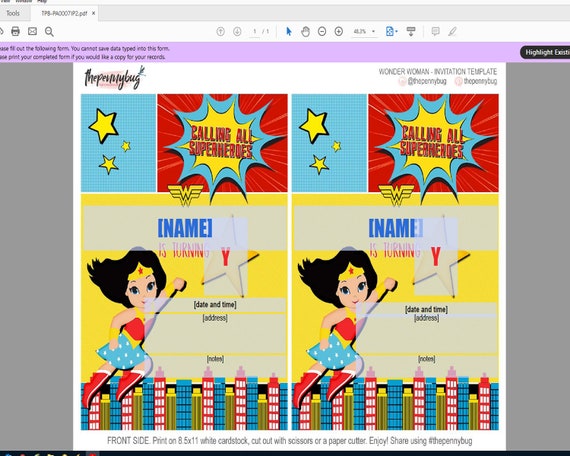Go to the previous page arrow

[x=220, y=32]
